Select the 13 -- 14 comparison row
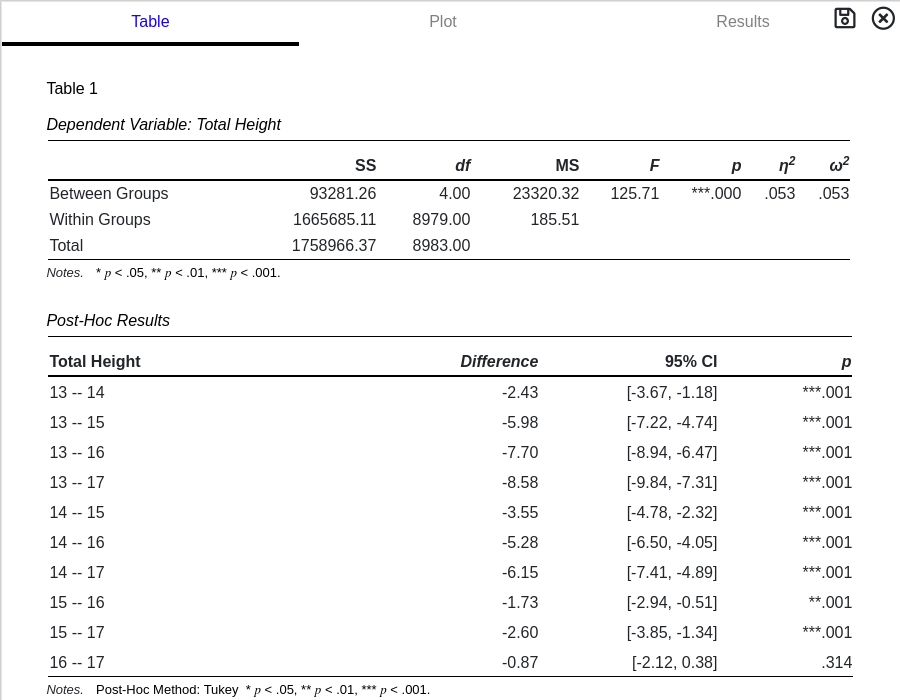Viewport: 900px width, 700px height. click(x=77, y=392)
